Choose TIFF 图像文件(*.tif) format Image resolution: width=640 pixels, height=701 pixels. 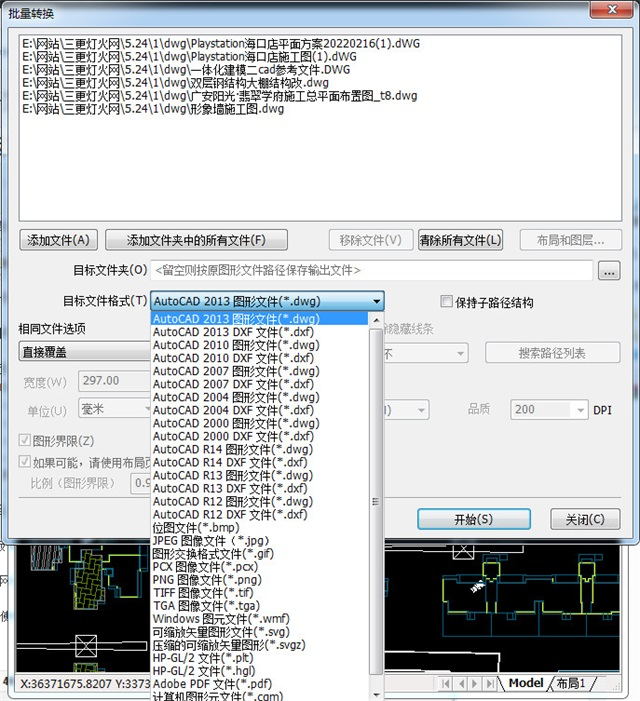tap(260, 592)
